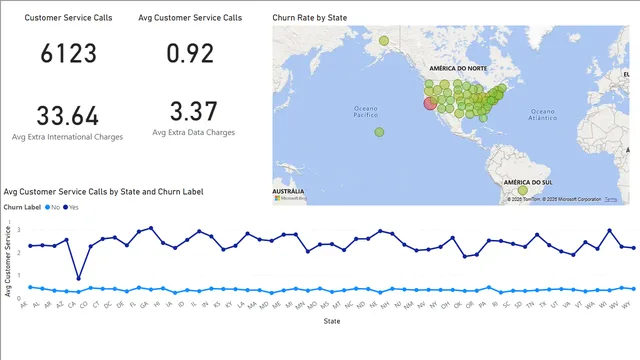Click the 'Avg Extra International Charges' label
Screen dimensions: 640x360
coord(67,137)
